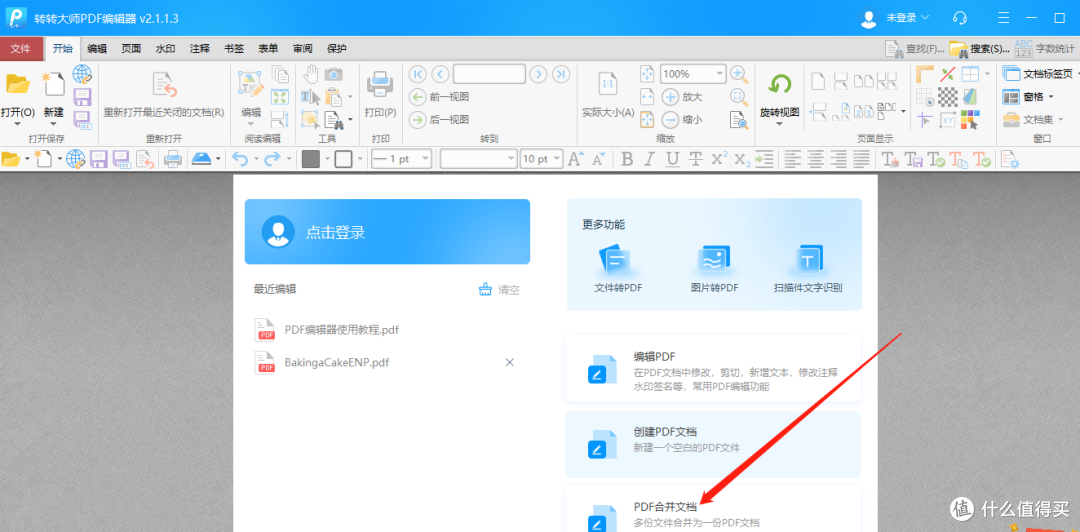Open the File (文件) menu
The image size is (1080, 532).
[x=21, y=48]
